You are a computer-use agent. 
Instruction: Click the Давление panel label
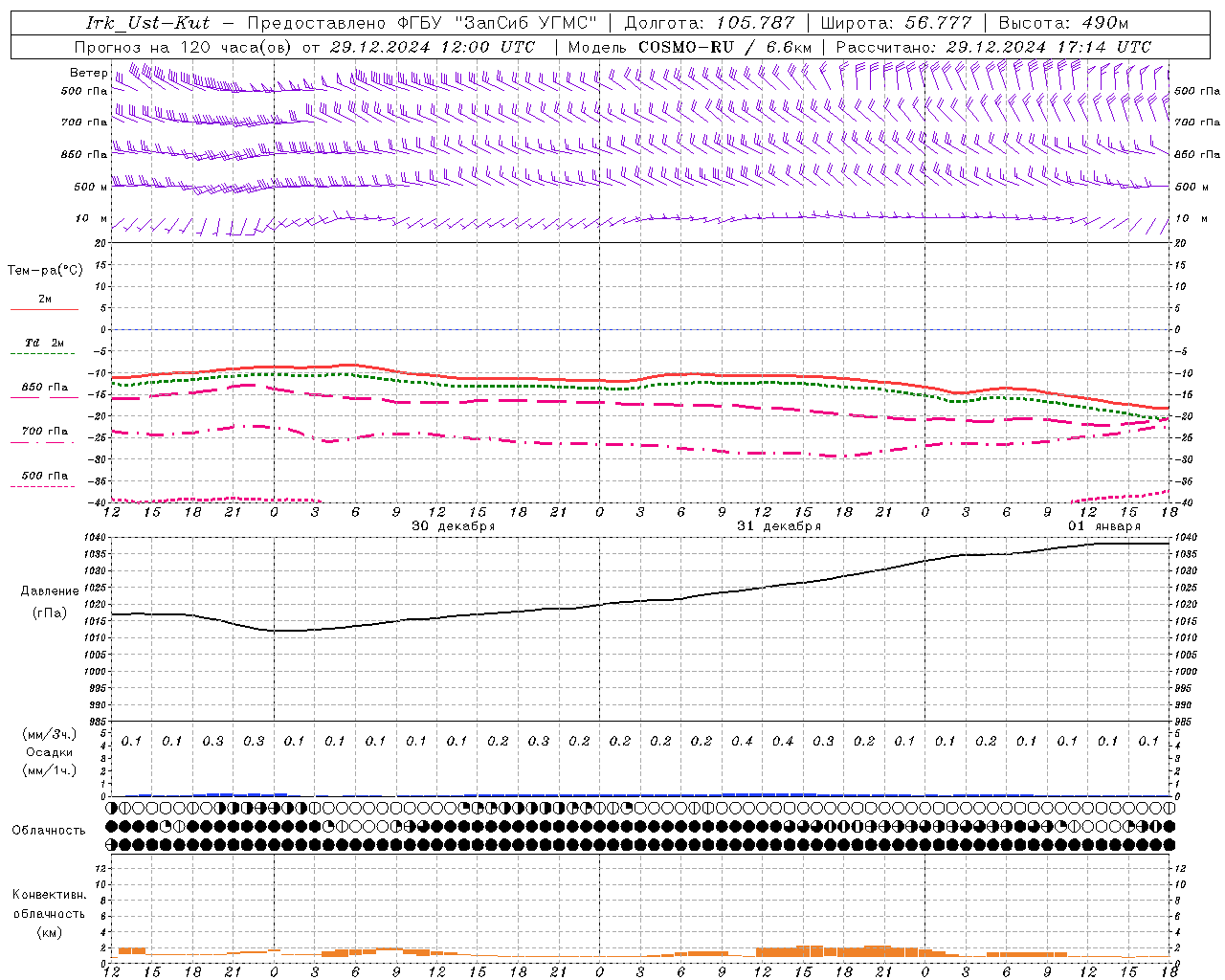tap(50, 591)
